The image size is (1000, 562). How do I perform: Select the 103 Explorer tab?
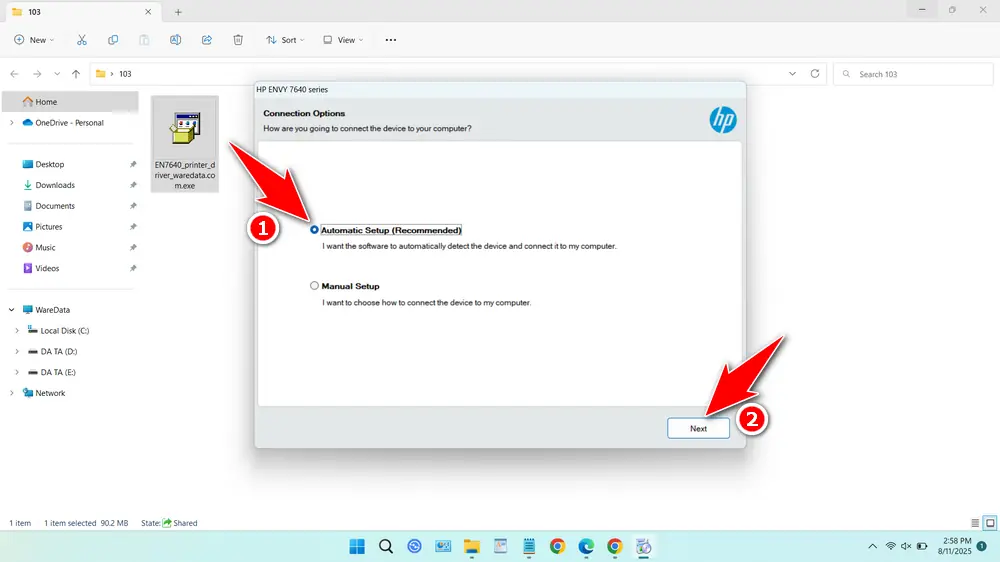[82, 11]
